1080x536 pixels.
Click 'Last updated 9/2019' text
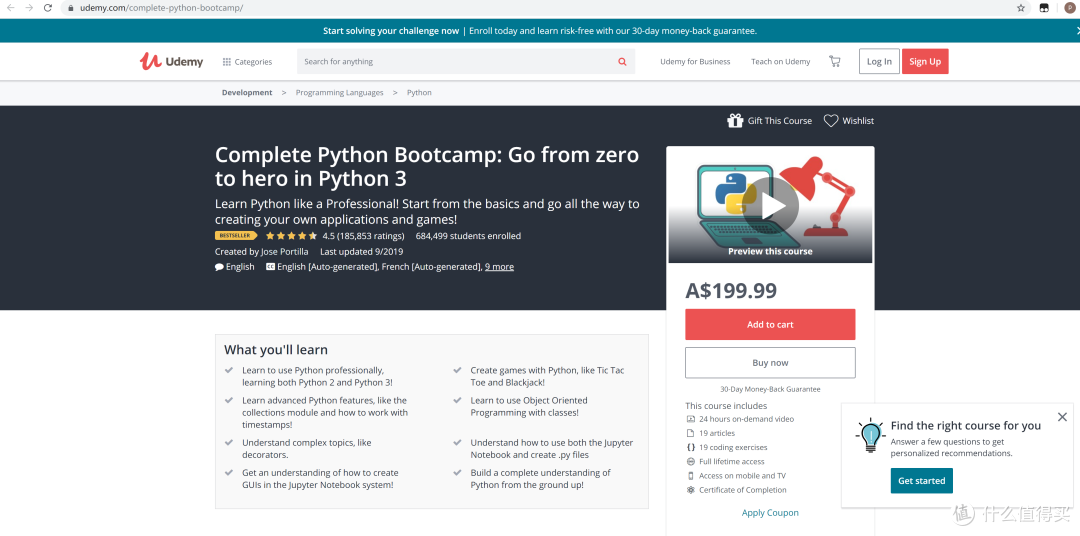[362, 251]
